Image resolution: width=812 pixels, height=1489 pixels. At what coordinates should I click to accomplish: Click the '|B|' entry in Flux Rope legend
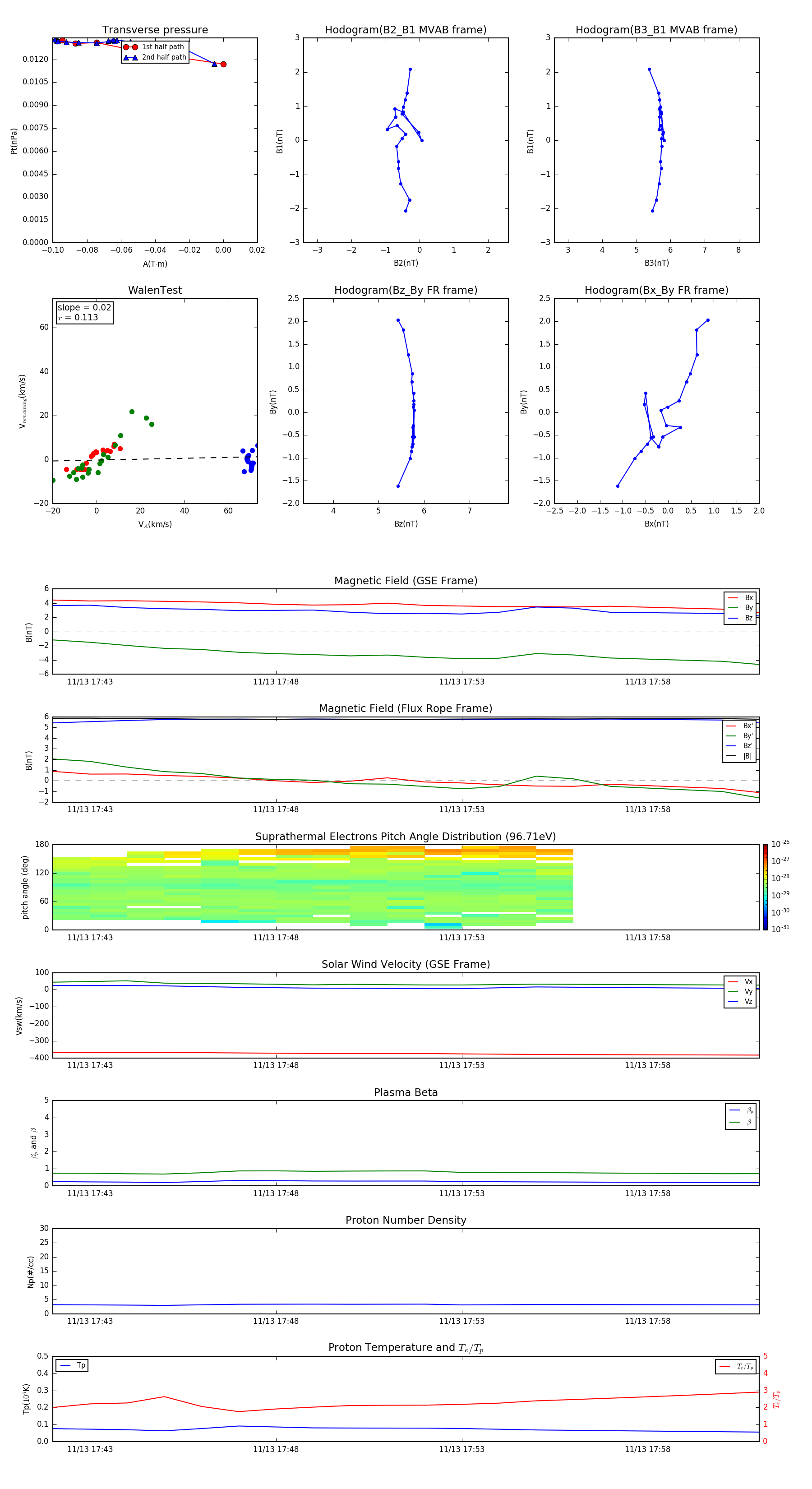click(x=740, y=756)
